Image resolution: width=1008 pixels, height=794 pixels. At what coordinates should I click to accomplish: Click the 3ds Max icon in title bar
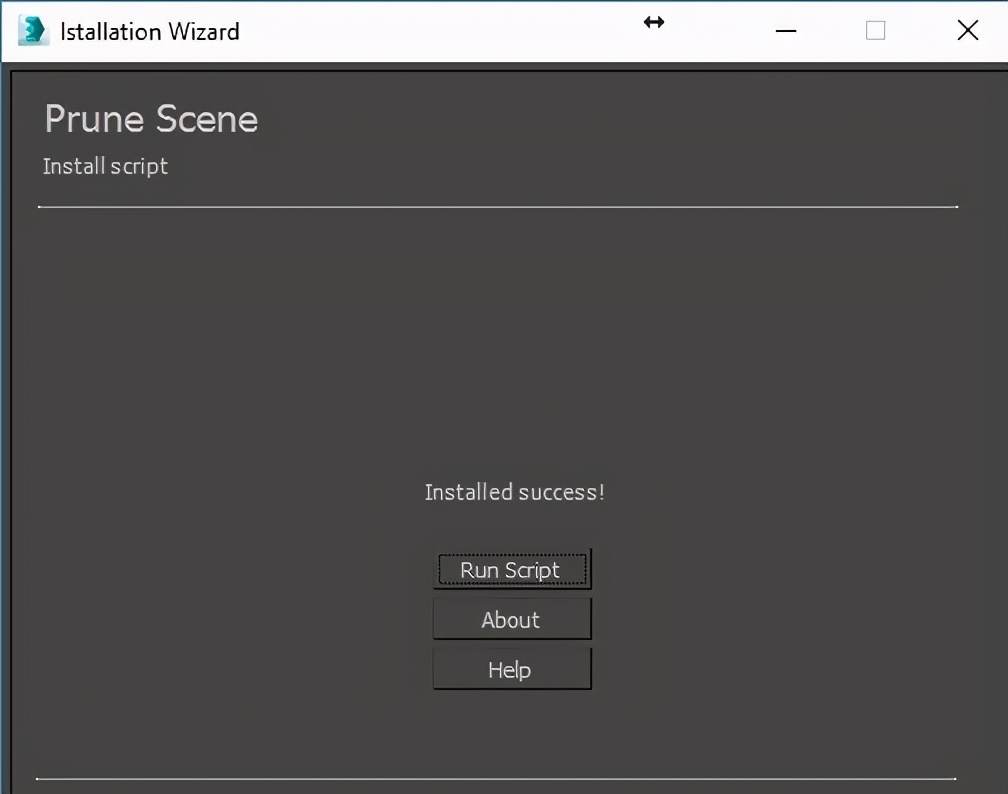coord(33,30)
